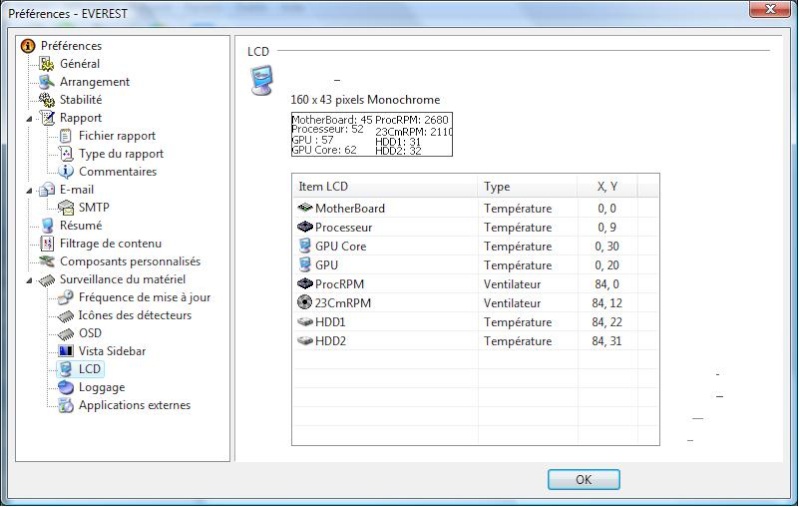Screen dimensions: 800x507
Task: Click the LCD preview display box
Action: [x=372, y=135]
